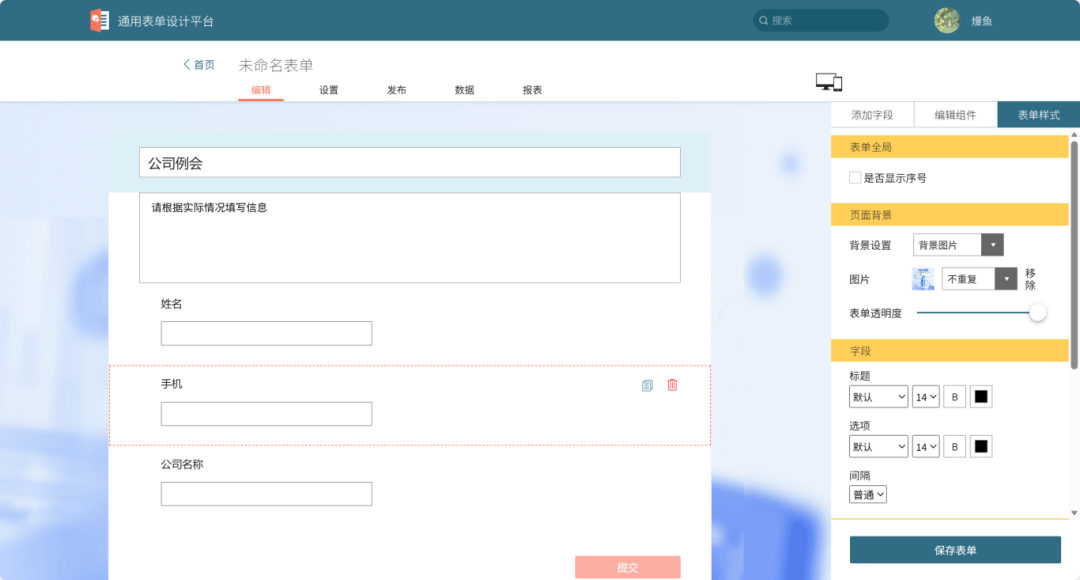
Task: Delete the 手机 field using the trash icon
Action: [672, 385]
